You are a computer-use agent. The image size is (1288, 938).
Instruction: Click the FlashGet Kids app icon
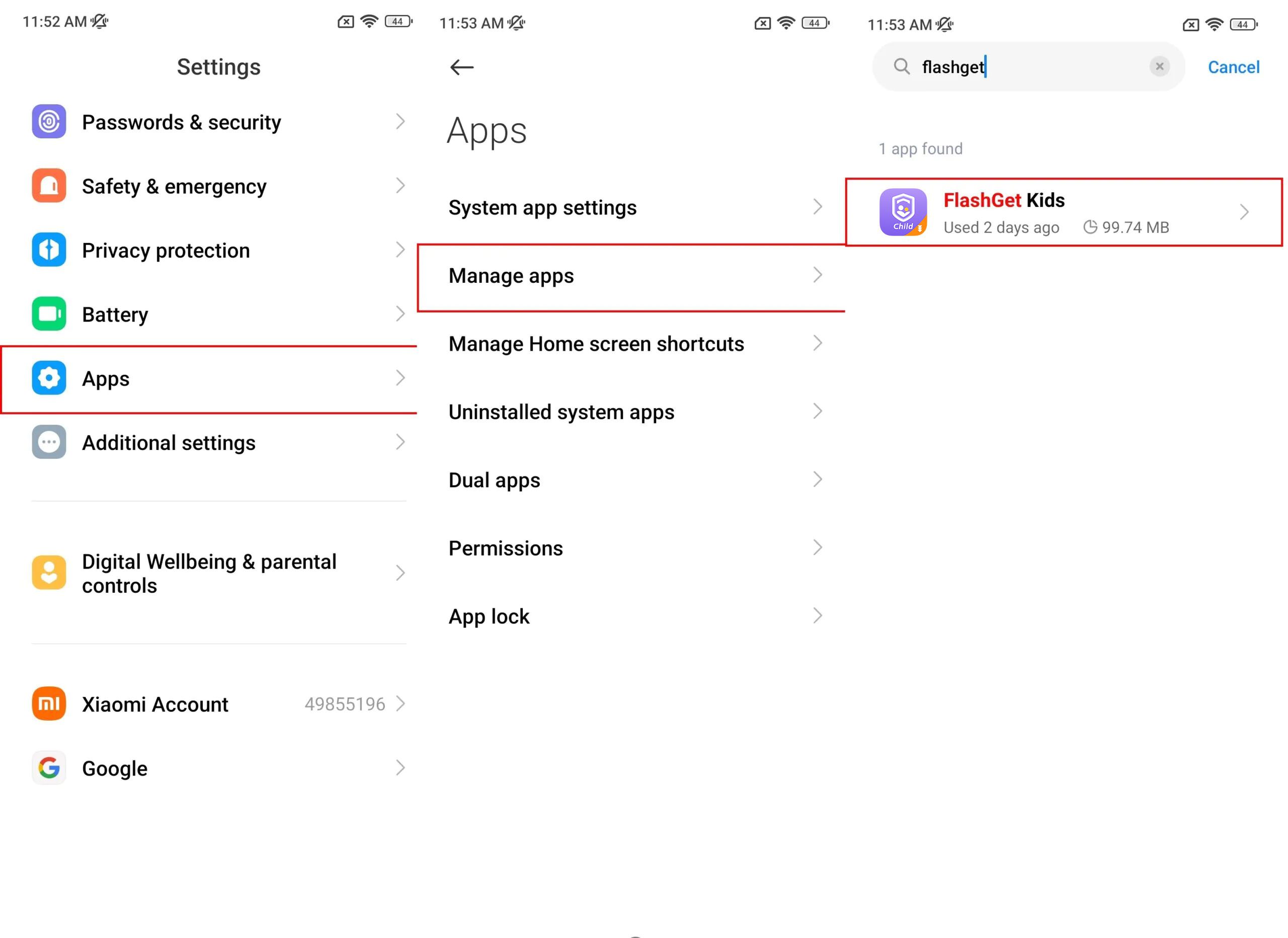[x=902, y=212]
